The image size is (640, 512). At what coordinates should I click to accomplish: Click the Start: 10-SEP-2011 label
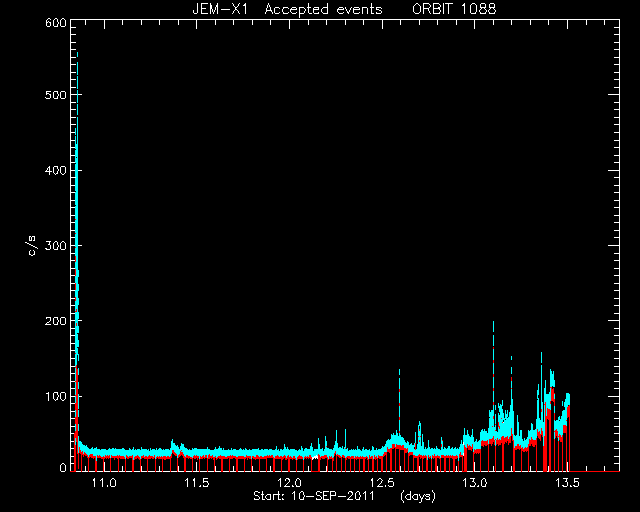click(314, 496)
